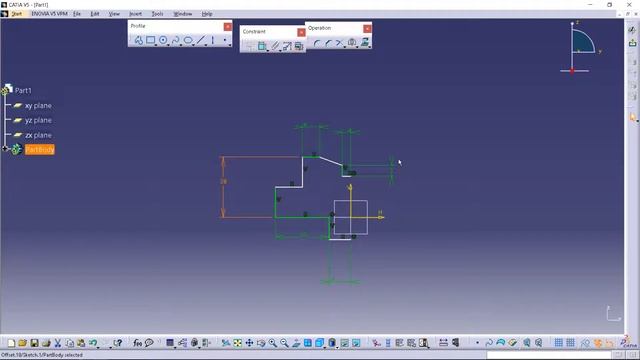Toggle Snap to Point grid option

click(x=570, y=342)
